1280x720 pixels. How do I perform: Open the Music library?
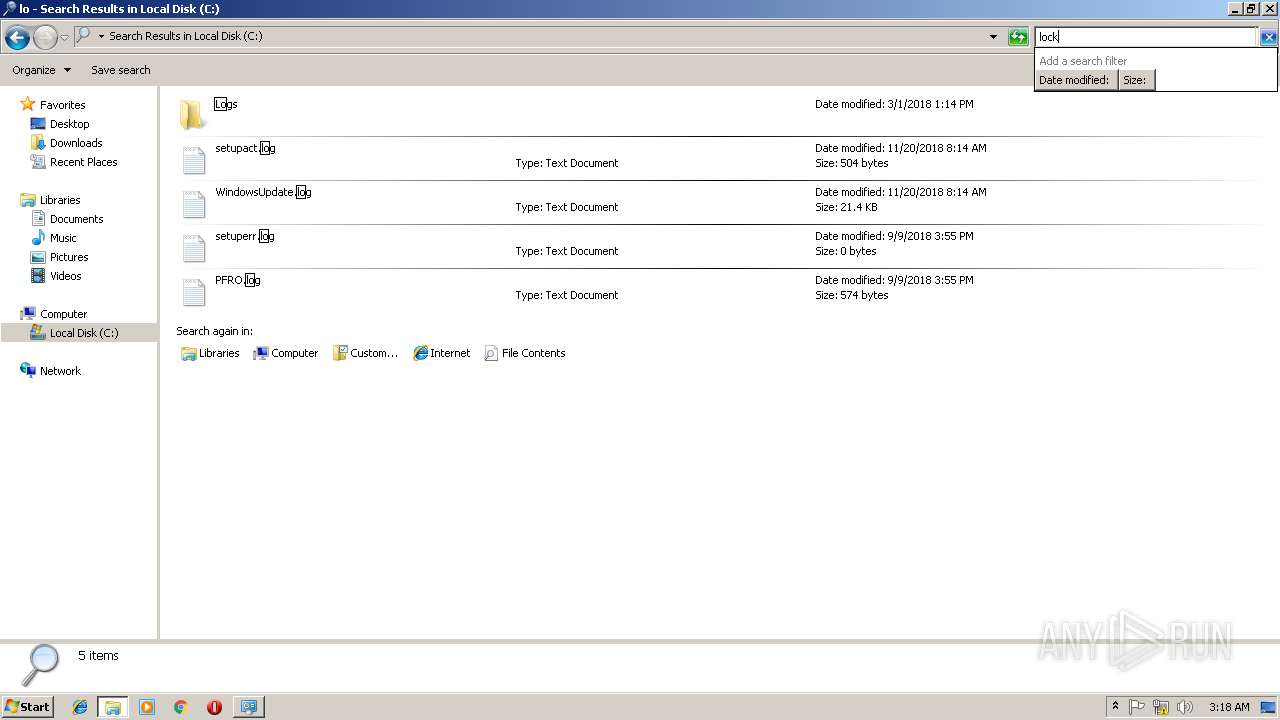pos(63,238)
